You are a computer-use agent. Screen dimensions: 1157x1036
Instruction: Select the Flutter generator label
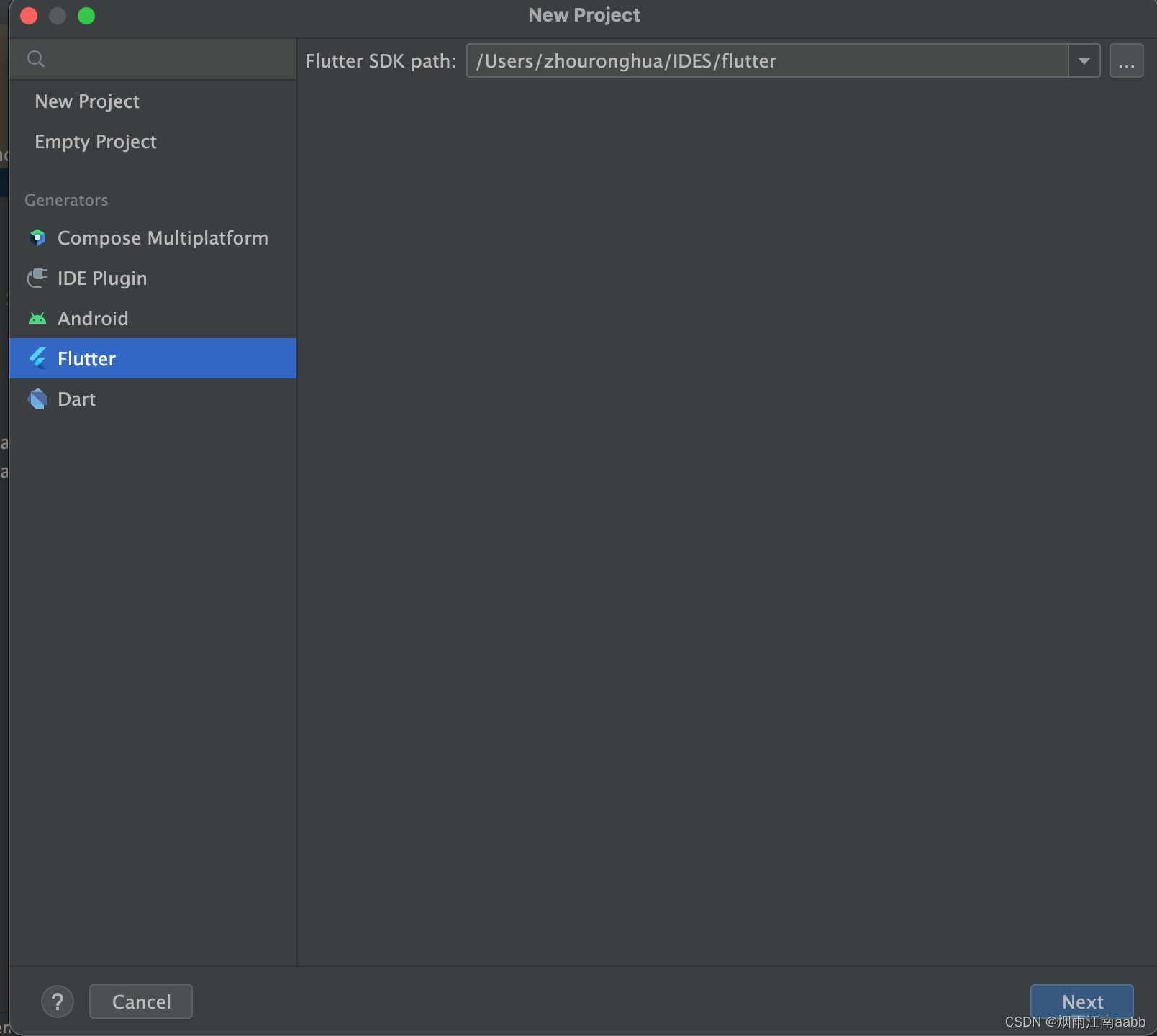(x=86, y=358)
